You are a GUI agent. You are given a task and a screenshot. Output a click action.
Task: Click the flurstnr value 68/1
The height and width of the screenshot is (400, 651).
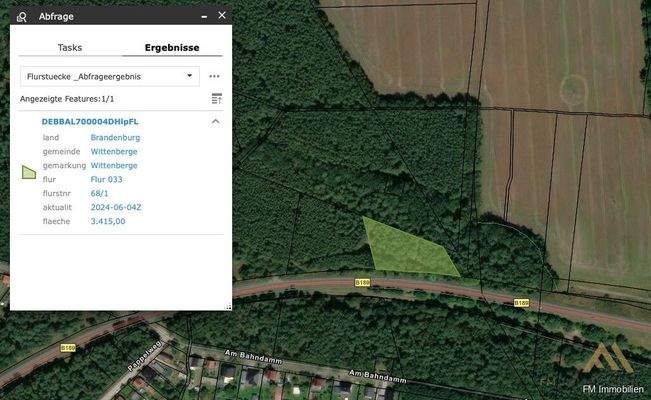(x=99, y=193)
